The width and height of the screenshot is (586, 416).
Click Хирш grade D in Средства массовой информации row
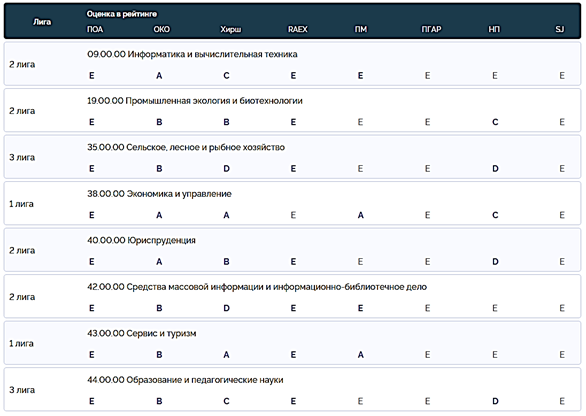point(226,308)
